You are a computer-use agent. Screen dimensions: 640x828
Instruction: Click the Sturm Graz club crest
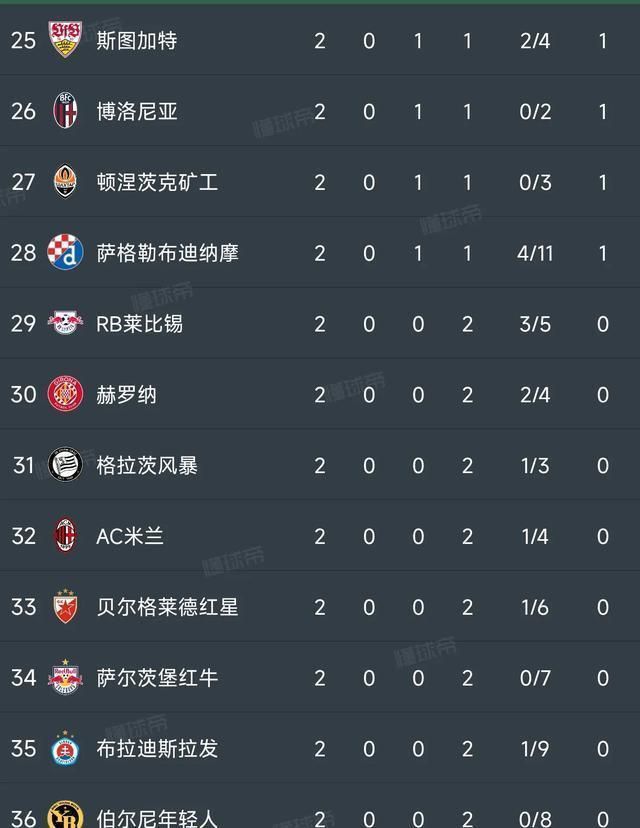coord(65,465)
